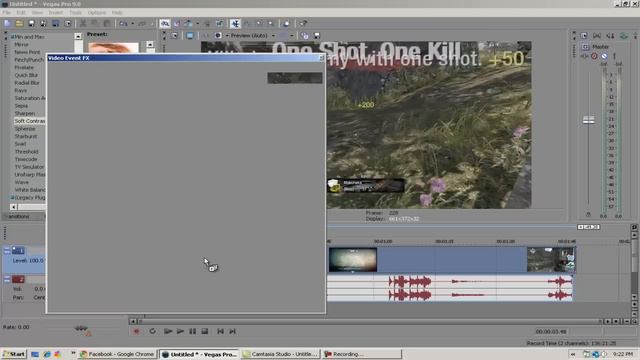Open the View menu
The width and height of the screenshot is (640, 360).
[37, 13]
